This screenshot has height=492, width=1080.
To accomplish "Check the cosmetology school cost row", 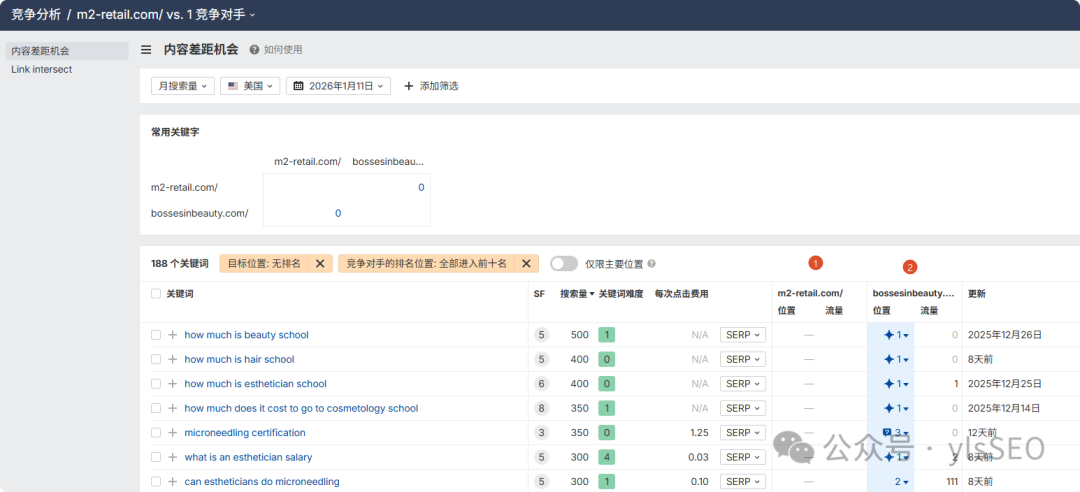I will 156,408.
